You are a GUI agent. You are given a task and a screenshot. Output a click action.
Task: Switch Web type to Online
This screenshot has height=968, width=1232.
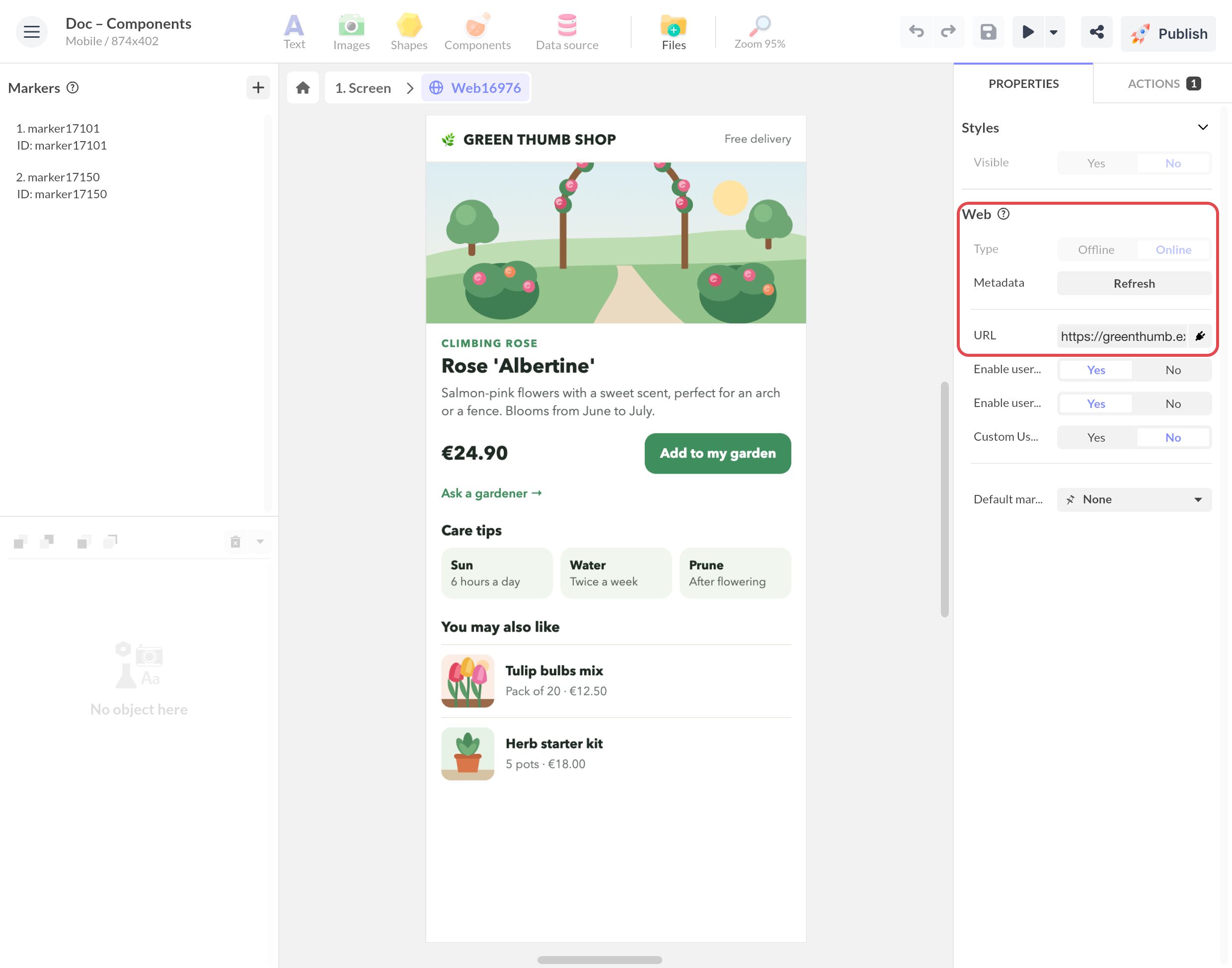click(1172, 250)
